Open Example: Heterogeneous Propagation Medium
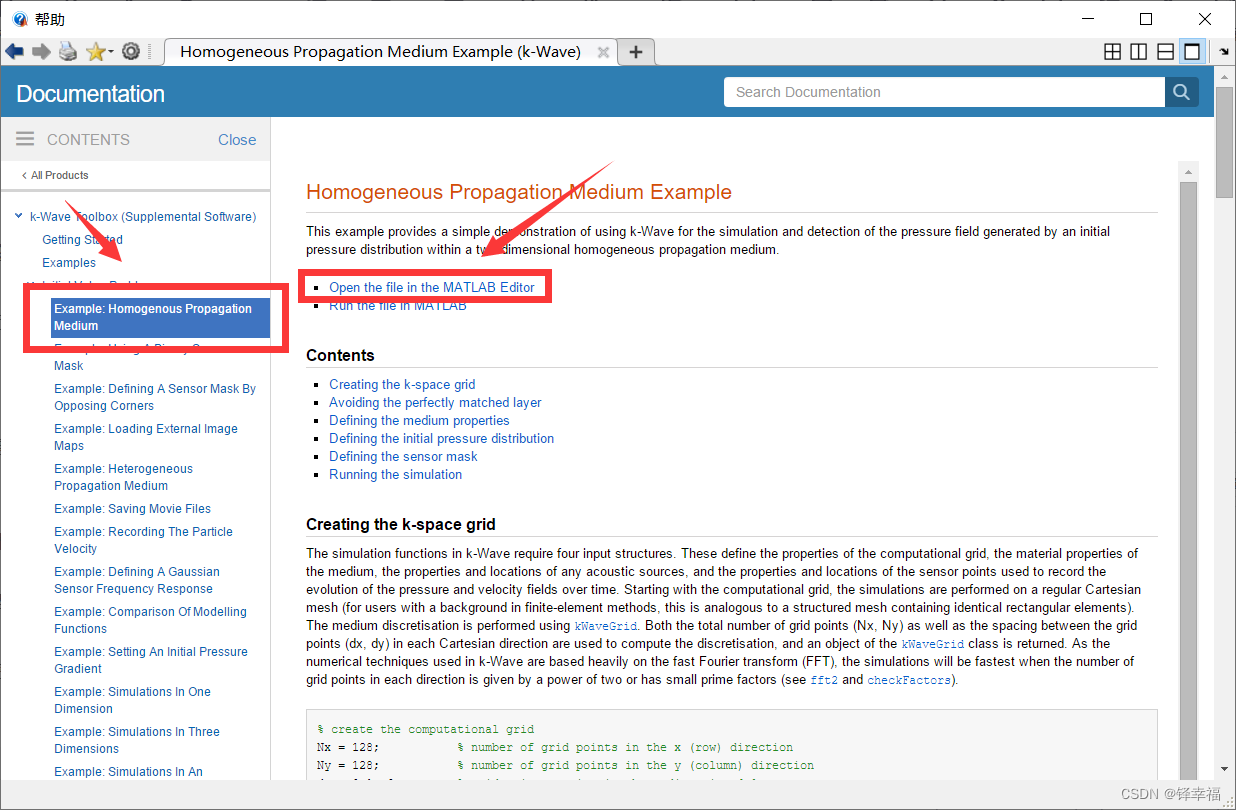 tap(123, 477)
